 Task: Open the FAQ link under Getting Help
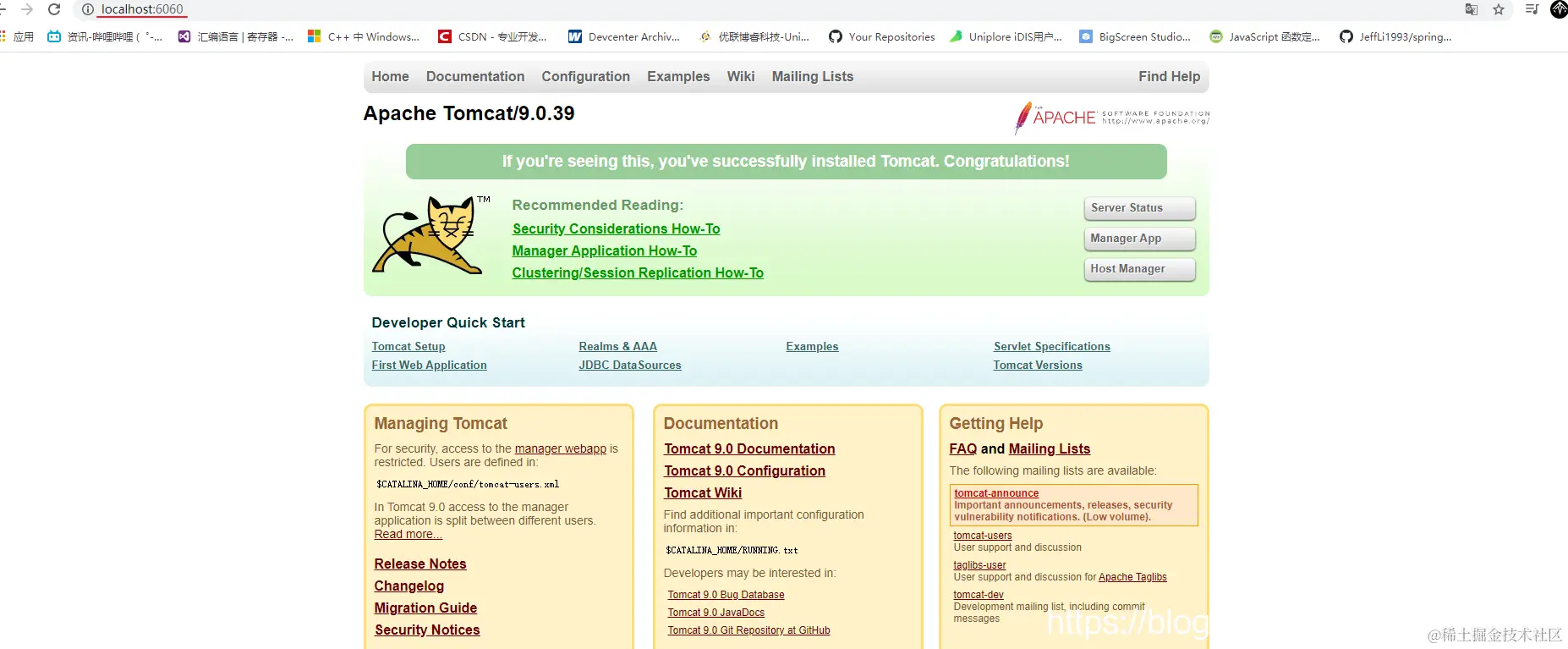pyautogui.click(x=962, y=448)
